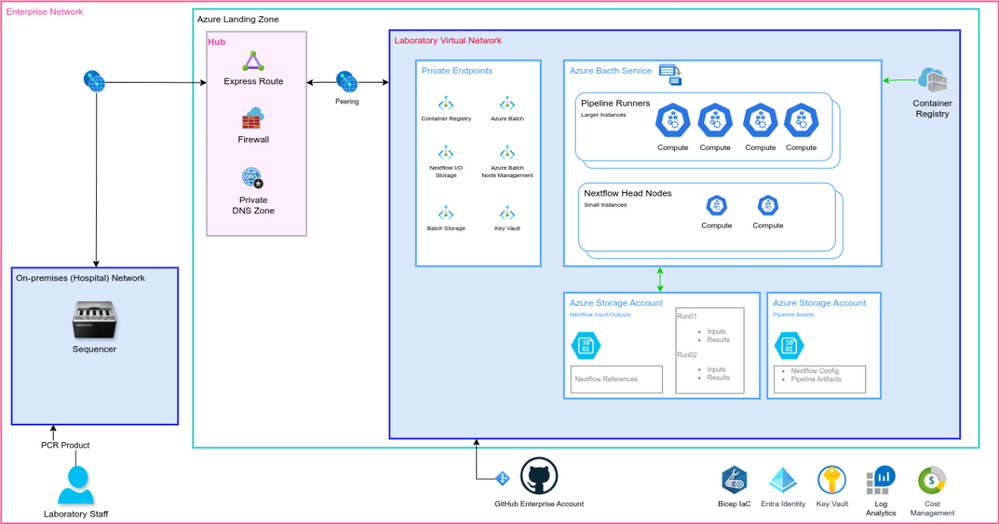Click the Express Route triangle icon

point(253,61)
